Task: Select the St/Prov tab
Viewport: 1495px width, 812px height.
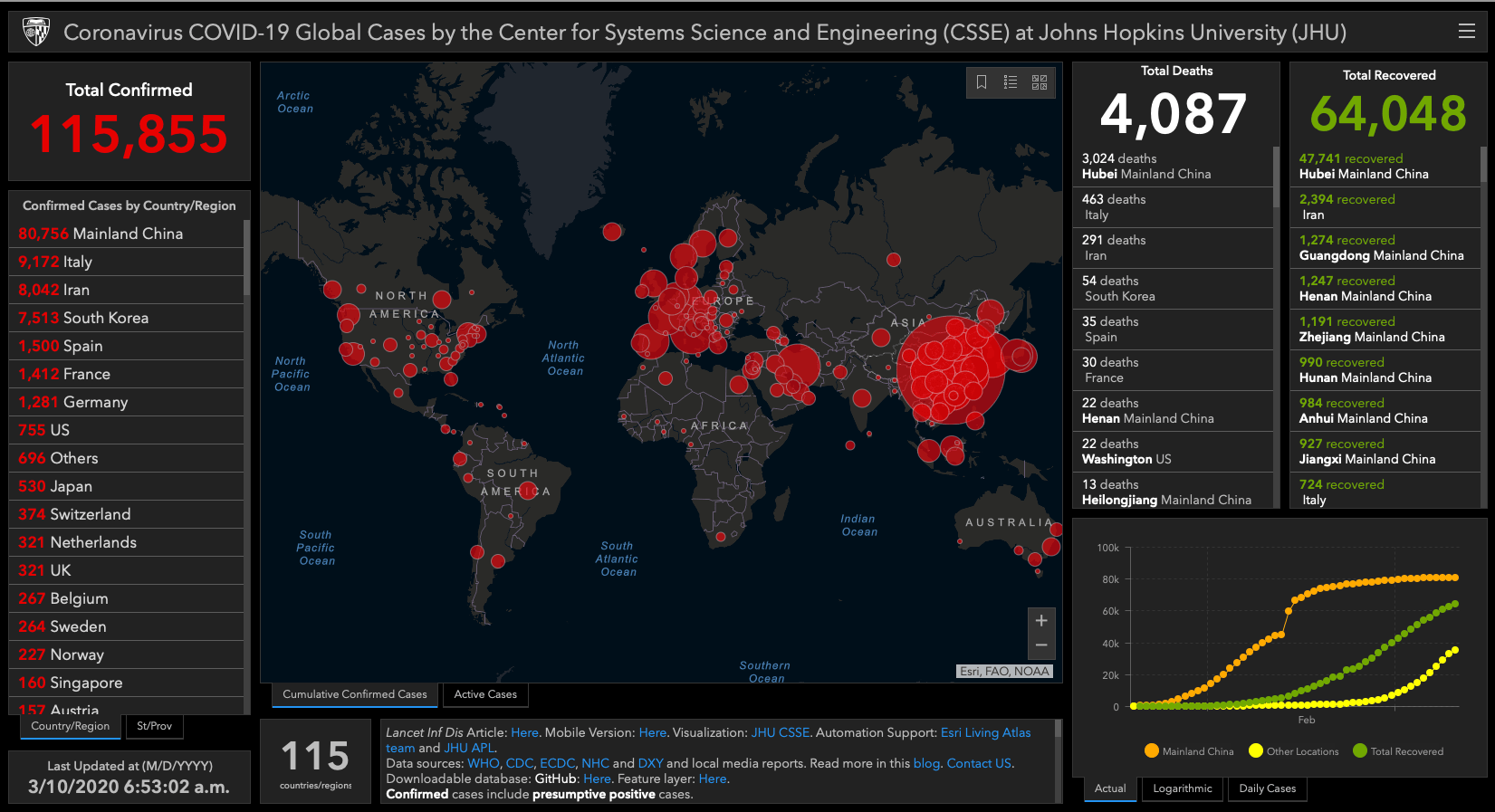Action: tap(154, 726)
